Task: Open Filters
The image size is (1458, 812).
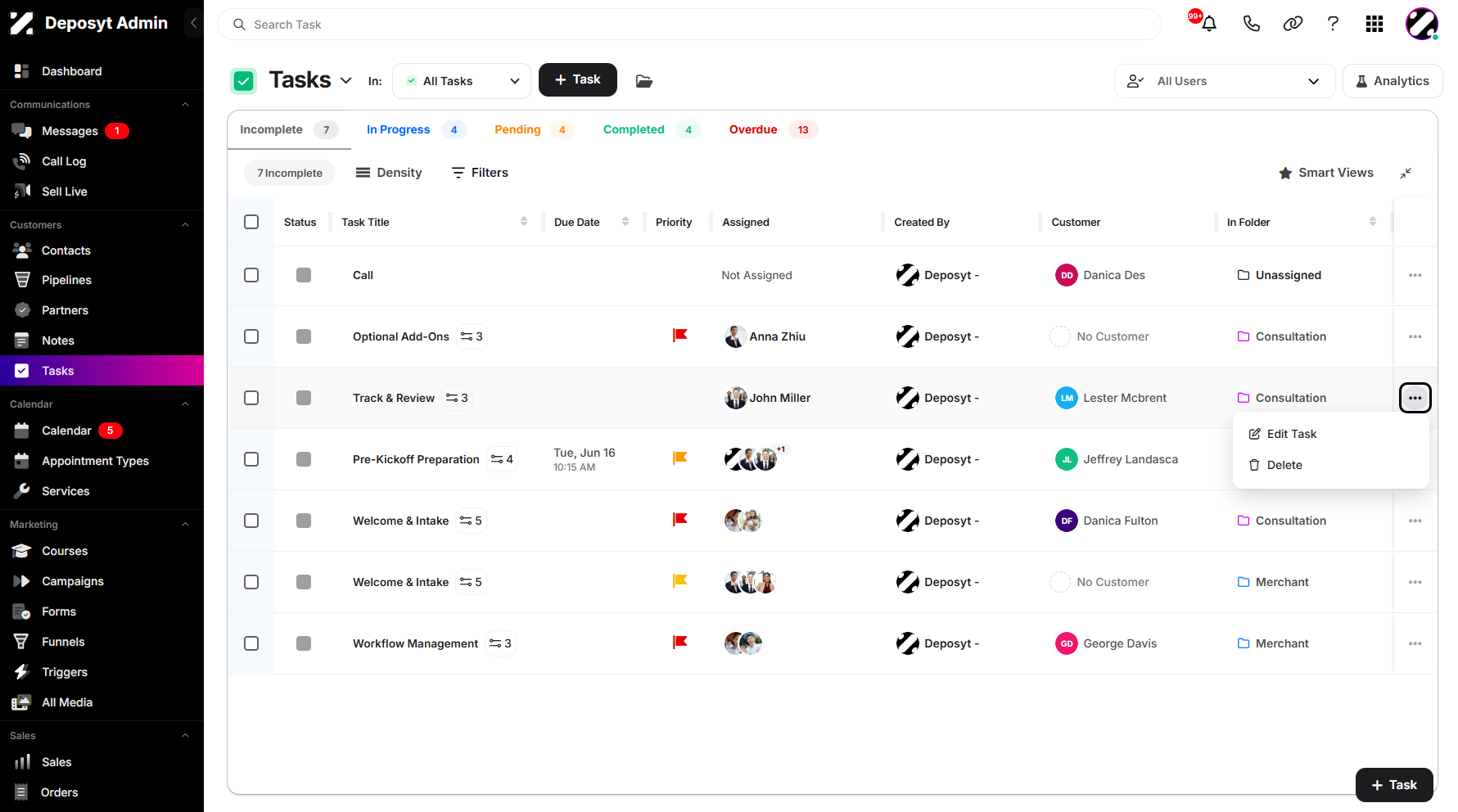Action: pyautogui.click(x=480, y=173)
